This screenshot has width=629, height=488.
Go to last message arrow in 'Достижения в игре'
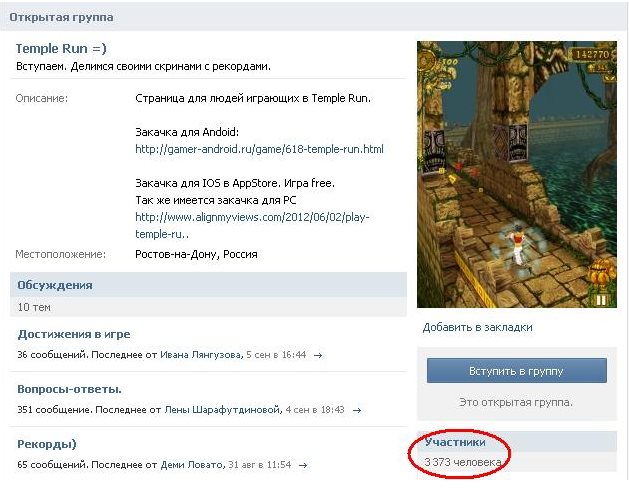[x=318, y=355]
